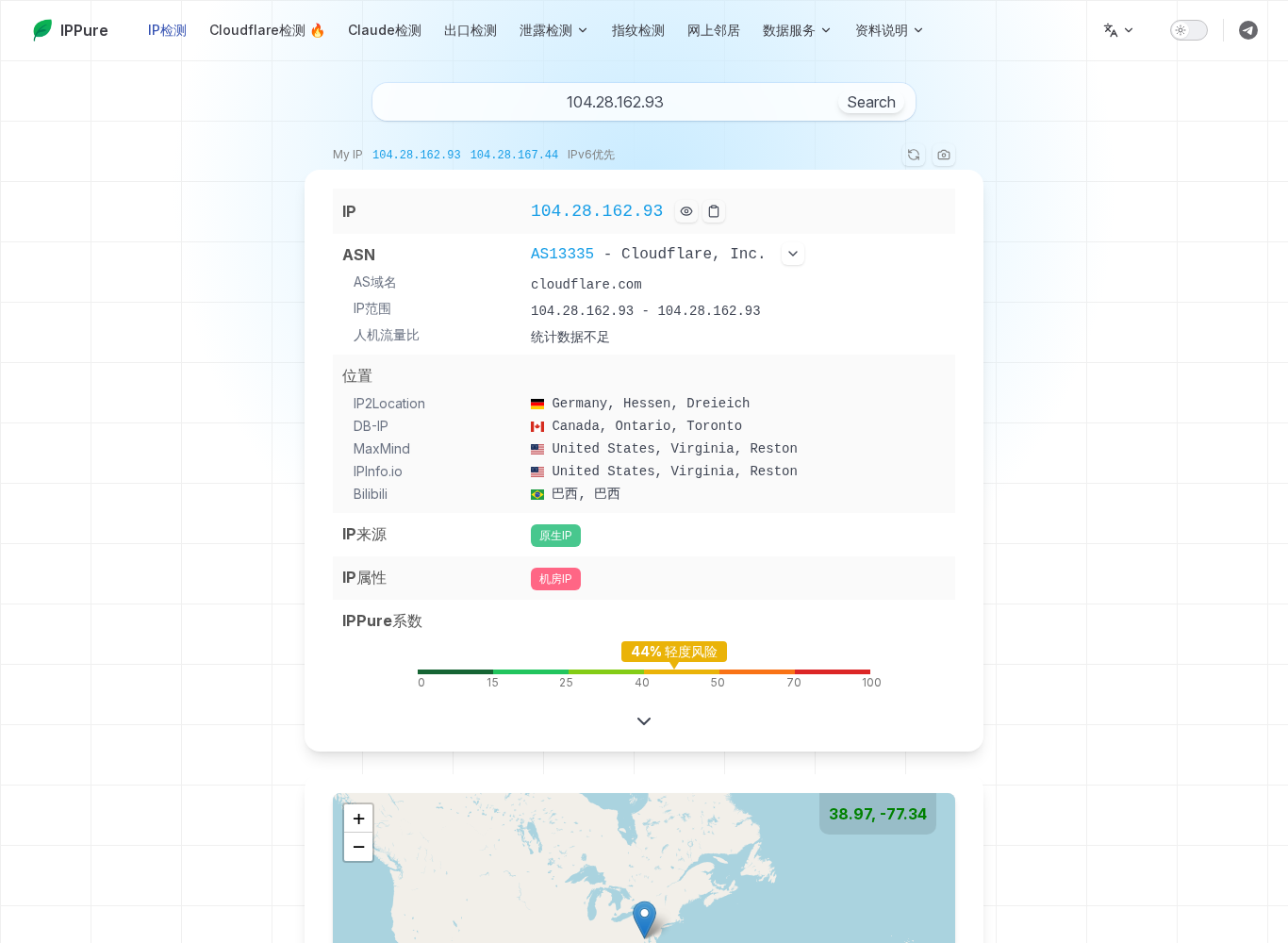Open the language translation menu icon

(x=1118, y=30)
